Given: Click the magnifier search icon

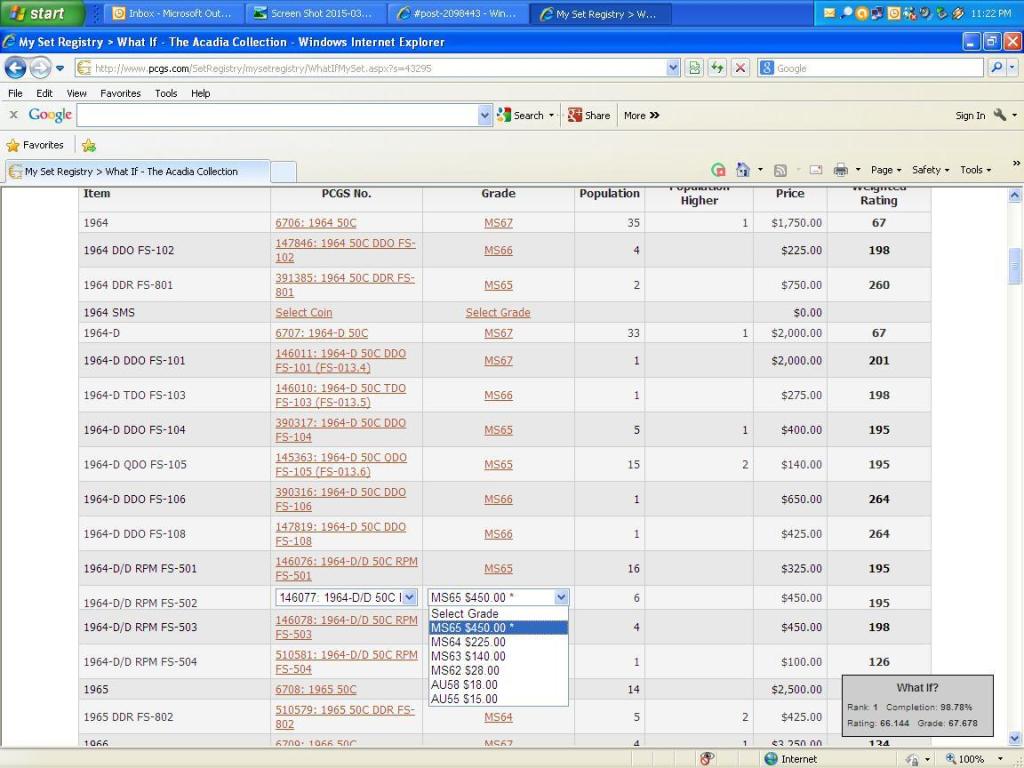Looking at the screenshot, I should [997, 68].
